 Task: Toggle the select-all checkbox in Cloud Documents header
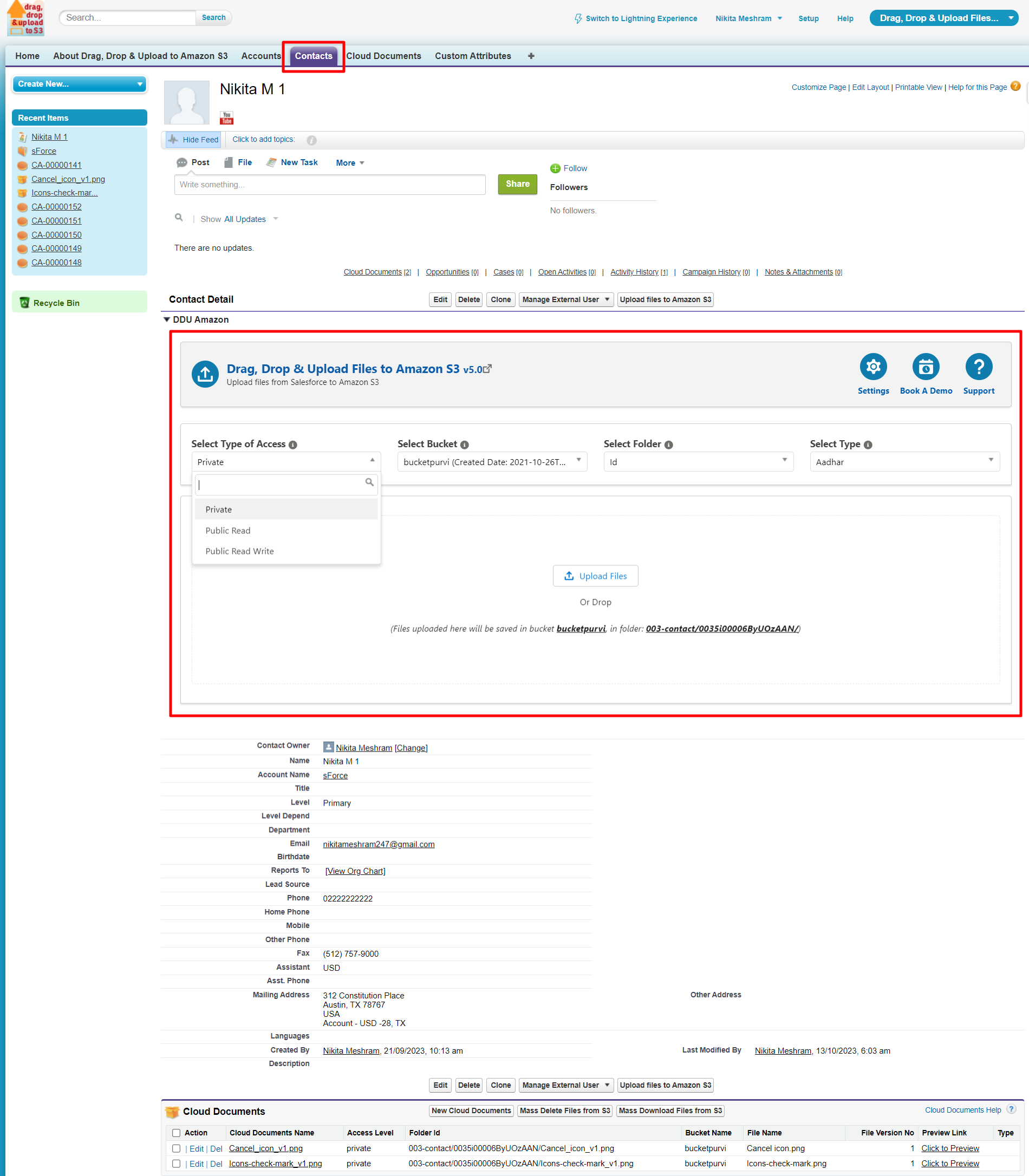tap(177, 1133)
